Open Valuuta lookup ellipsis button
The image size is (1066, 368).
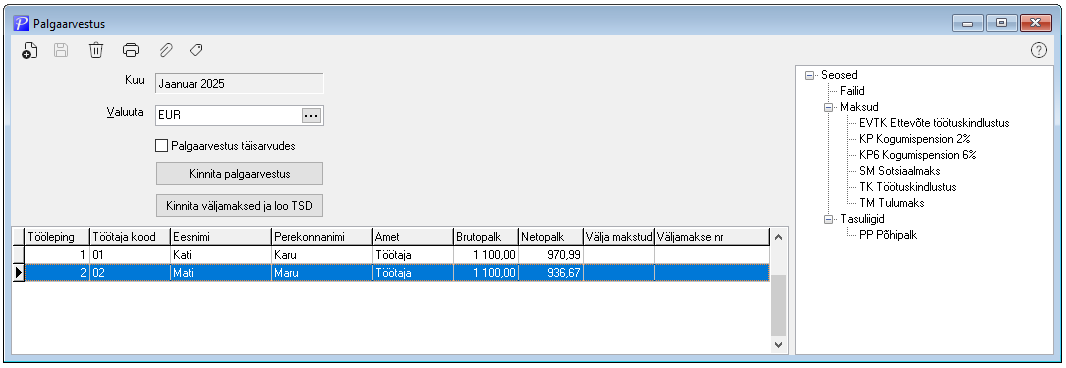point(311,116)
